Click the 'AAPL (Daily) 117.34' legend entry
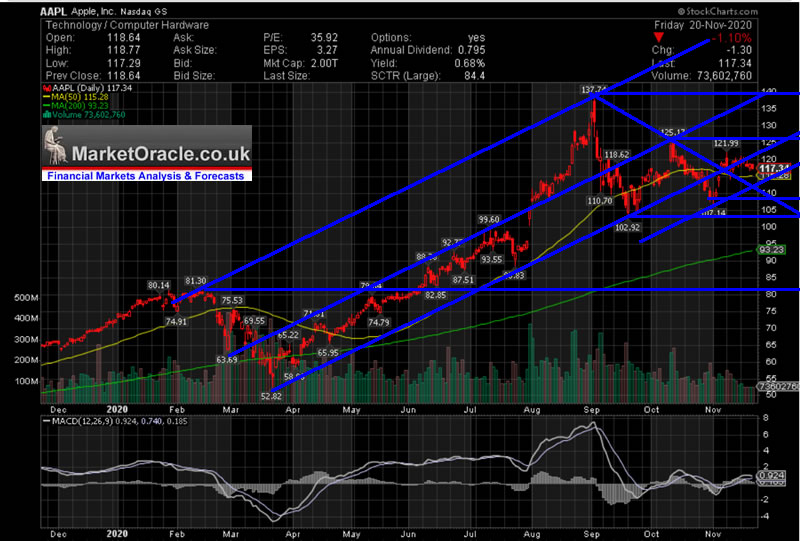 coord(89,88)
